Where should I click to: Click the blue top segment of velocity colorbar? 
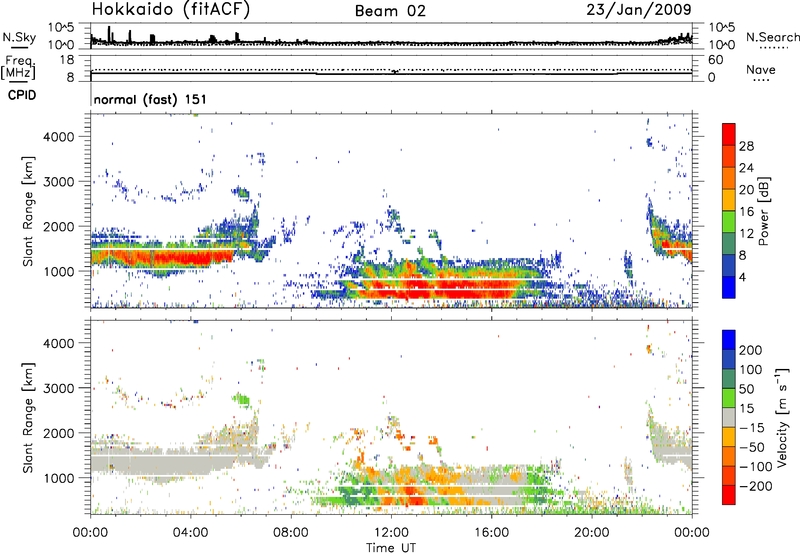(729, 340)
